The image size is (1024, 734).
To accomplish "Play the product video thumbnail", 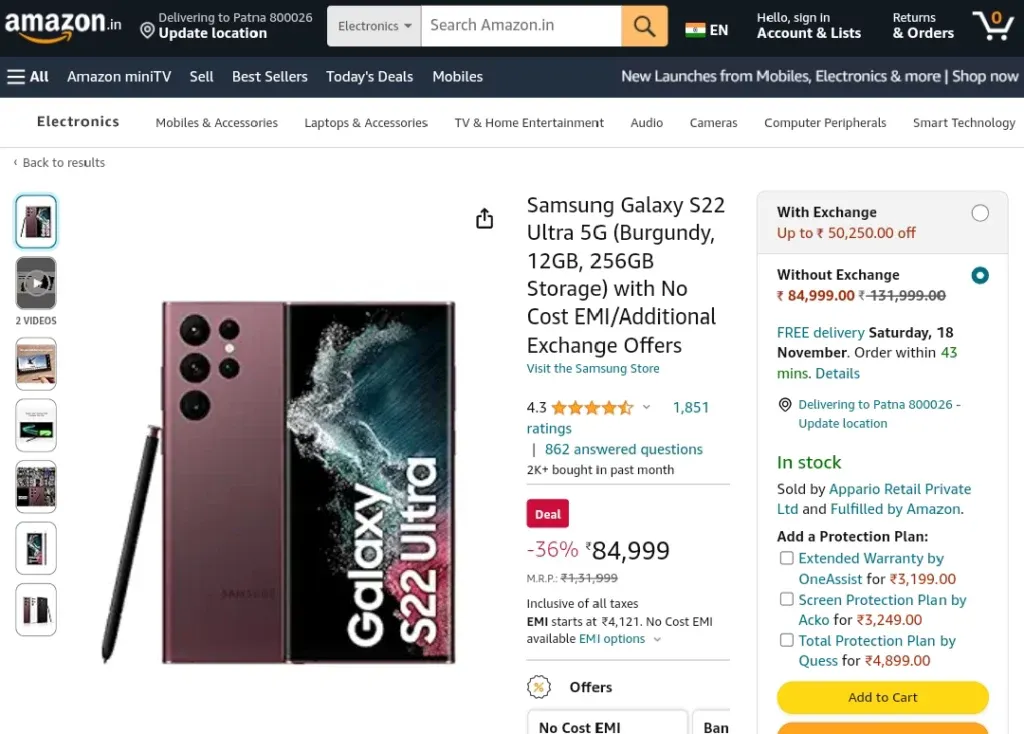I will (36, 283).
